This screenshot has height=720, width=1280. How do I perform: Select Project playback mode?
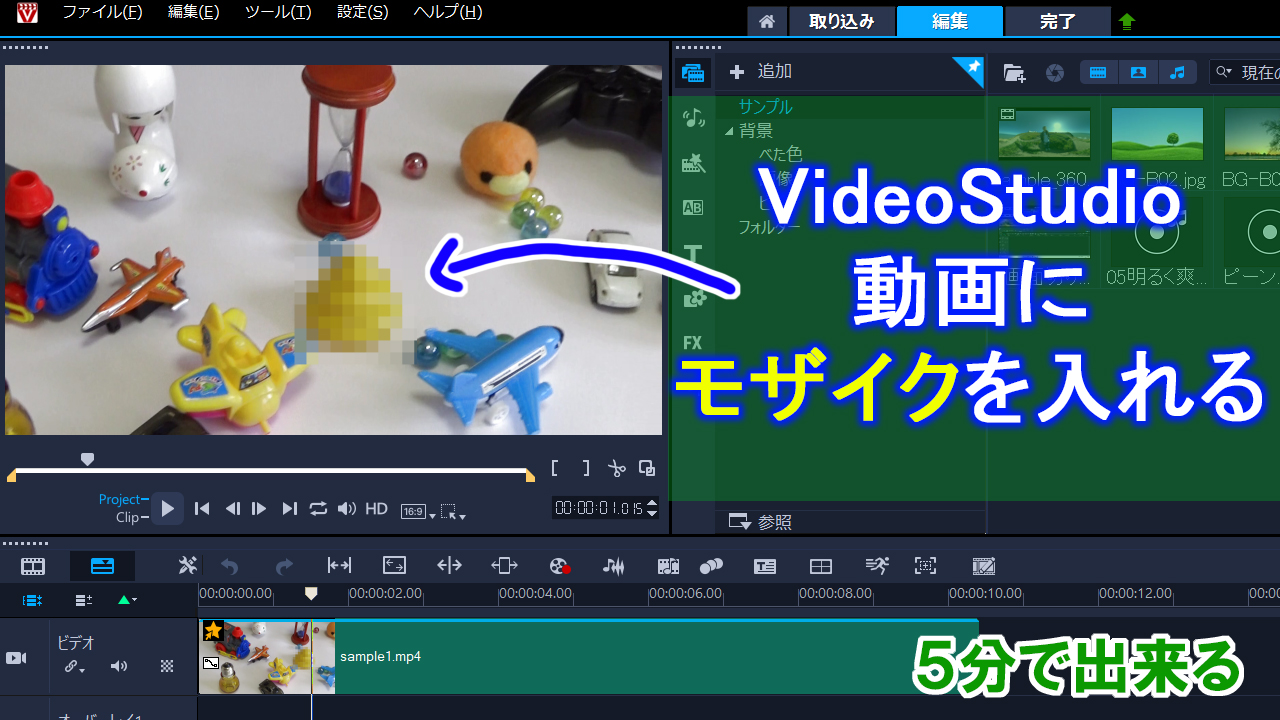click(120, 499)
